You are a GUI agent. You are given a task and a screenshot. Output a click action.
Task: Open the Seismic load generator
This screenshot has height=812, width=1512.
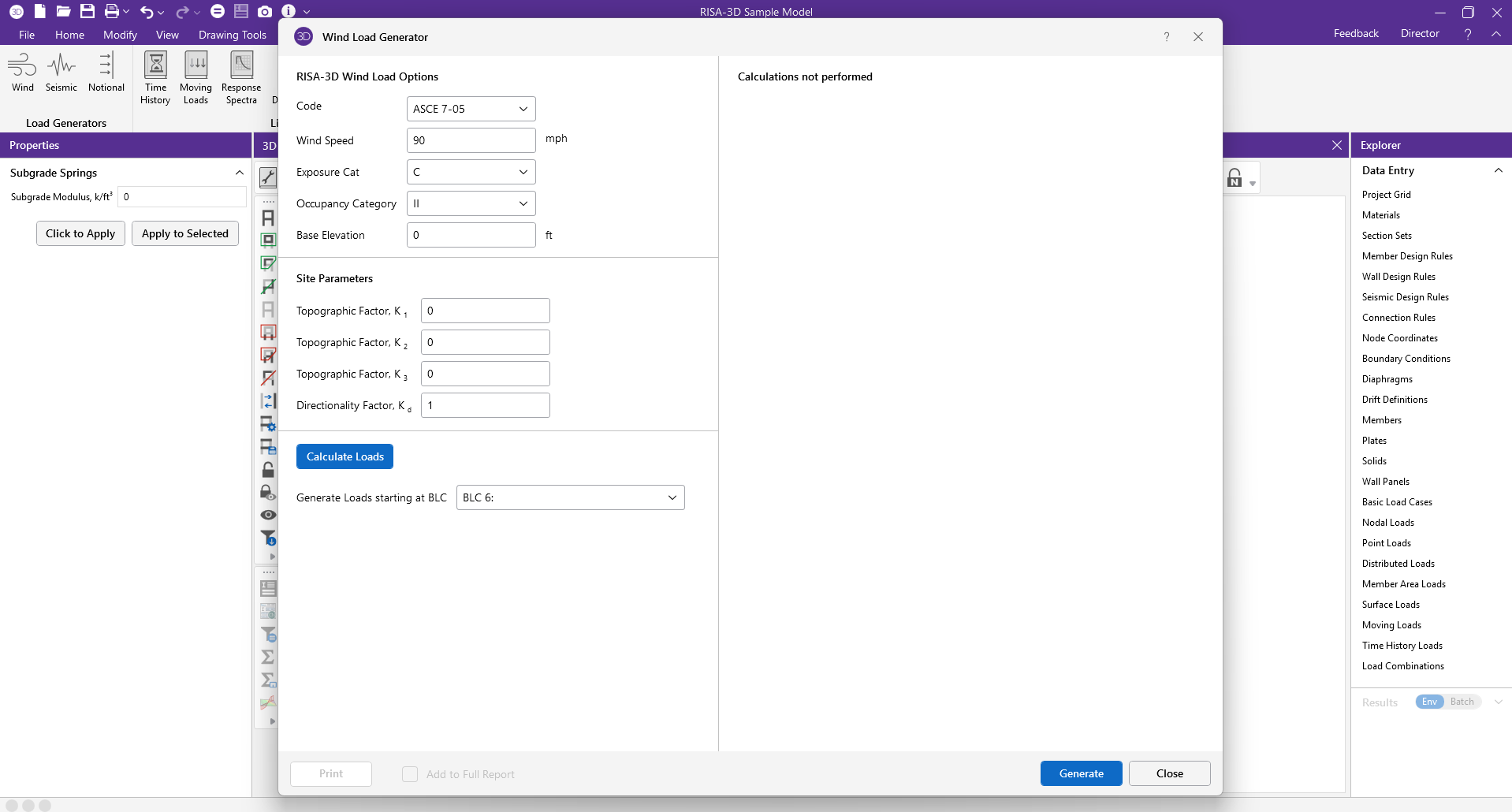pos(61,73)
